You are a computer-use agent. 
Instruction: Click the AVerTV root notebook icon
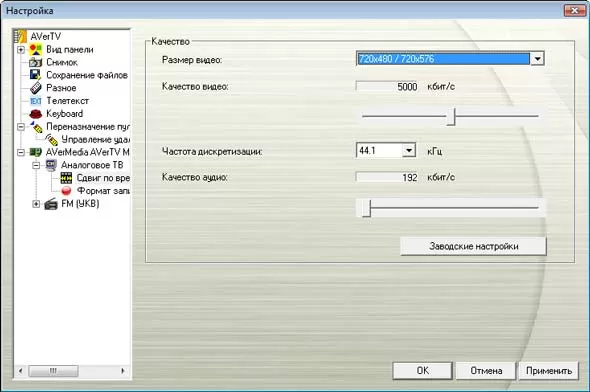click(21, 36)
